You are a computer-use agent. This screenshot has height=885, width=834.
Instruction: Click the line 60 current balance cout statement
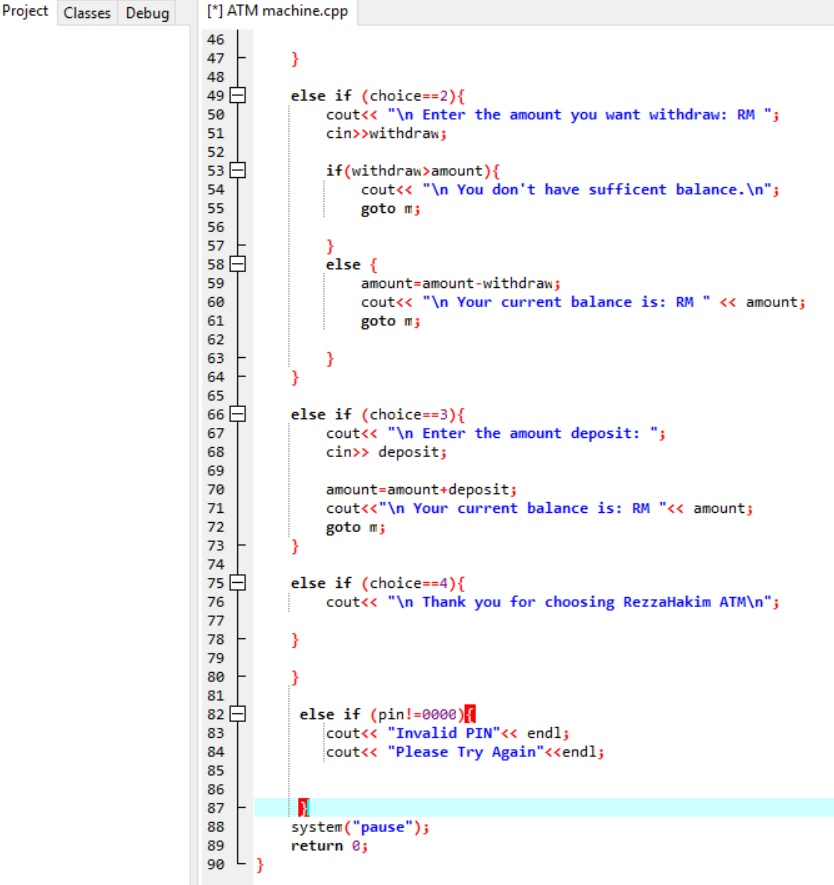coord(583,302)
